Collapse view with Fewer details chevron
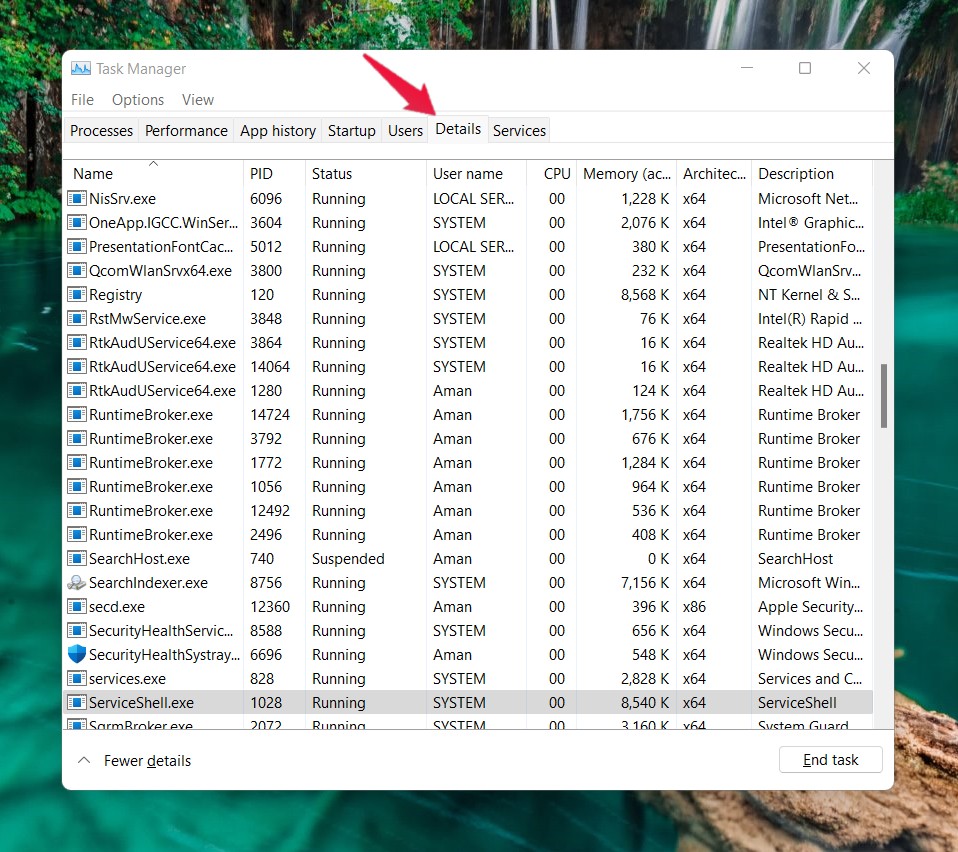This screenshot has height=852, width=958. 84,761
